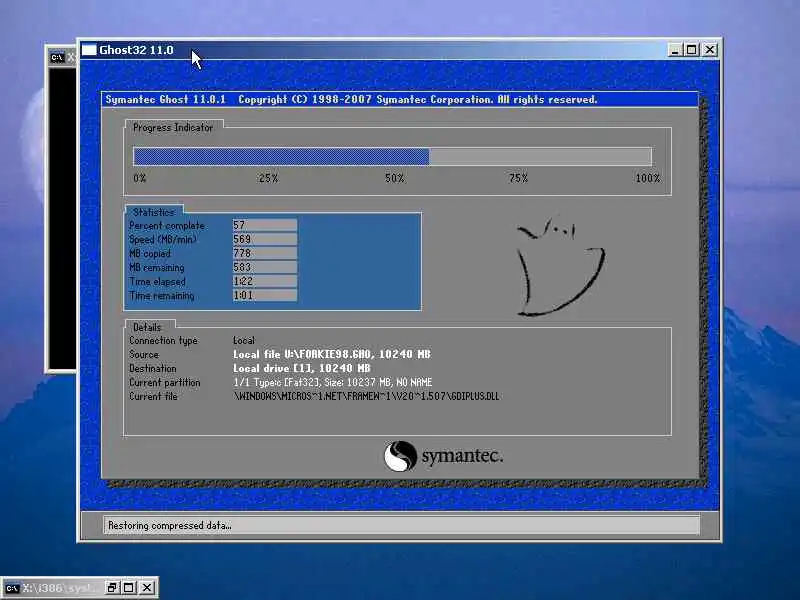Click the Time remaining value 1:01
The image size is (800, 600).
point(264,295)
